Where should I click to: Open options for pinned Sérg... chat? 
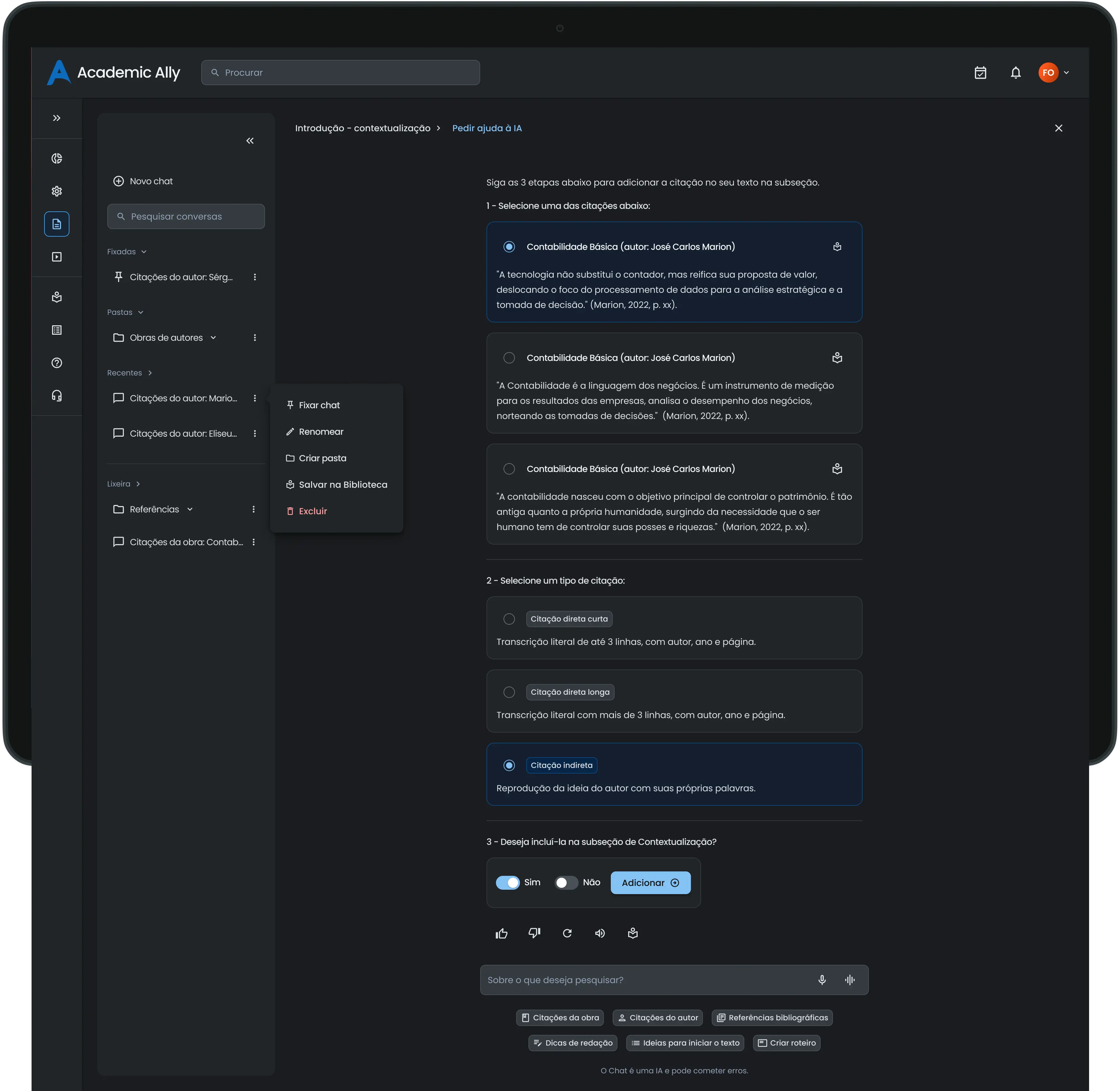point(255,277)
